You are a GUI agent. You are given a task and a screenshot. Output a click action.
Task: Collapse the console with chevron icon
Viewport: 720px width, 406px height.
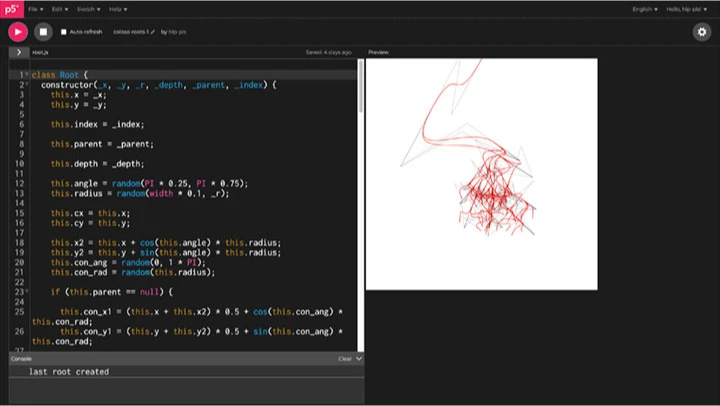(x=359, y=359)
